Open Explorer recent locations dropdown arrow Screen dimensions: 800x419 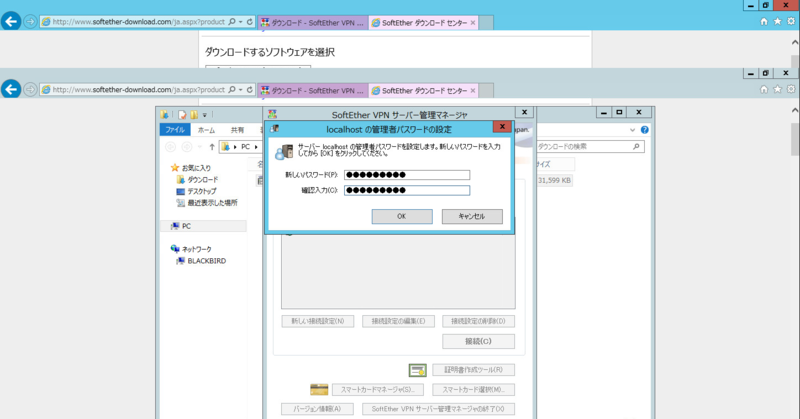[199, 147]
